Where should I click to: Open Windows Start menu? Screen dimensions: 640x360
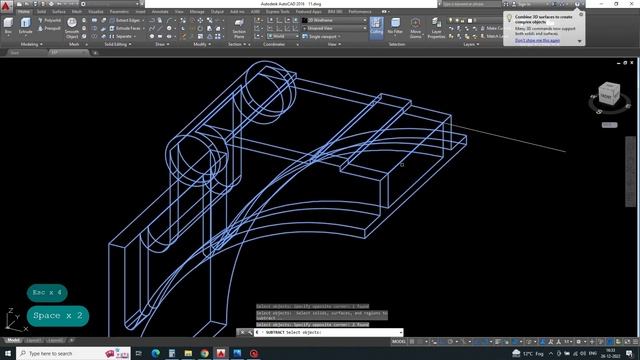[x=8, y=353]
